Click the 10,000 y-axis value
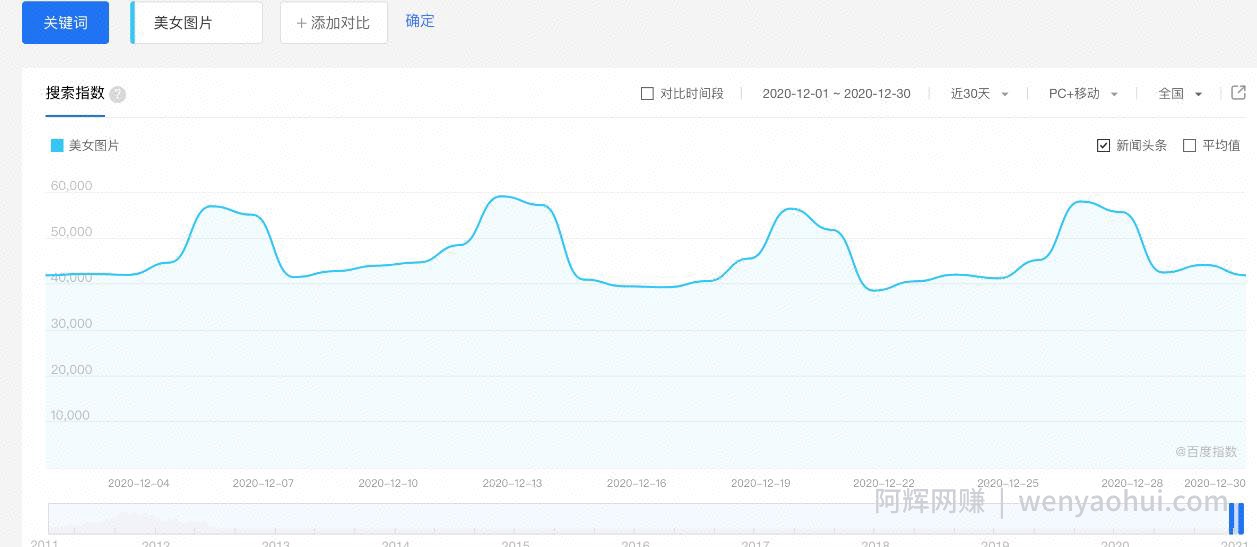The height and width of the screenshot is (547, 1257). 71,416
